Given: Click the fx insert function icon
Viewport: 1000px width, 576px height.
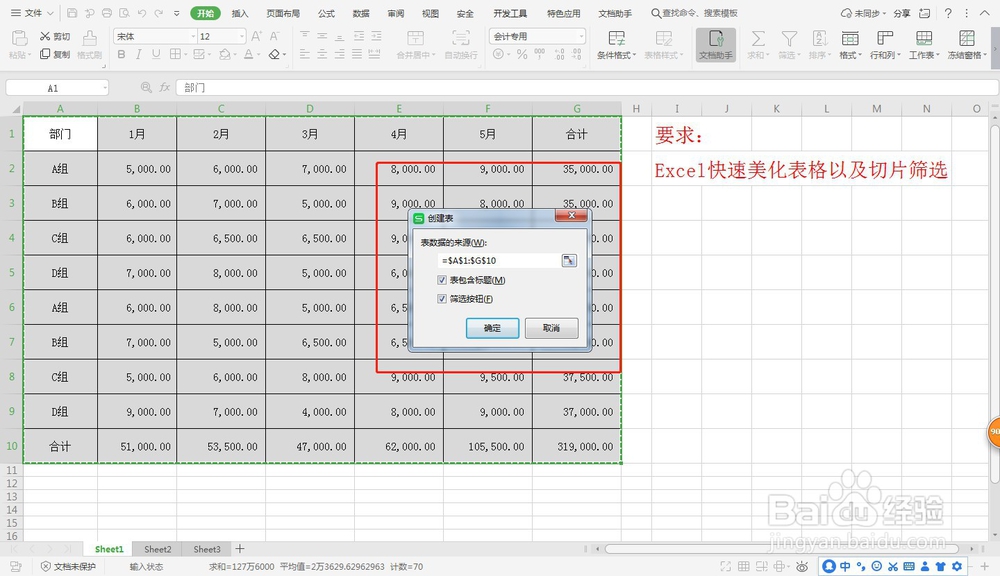Looking at the screenshot, I should pyautogui.click(x=165, y=87).
